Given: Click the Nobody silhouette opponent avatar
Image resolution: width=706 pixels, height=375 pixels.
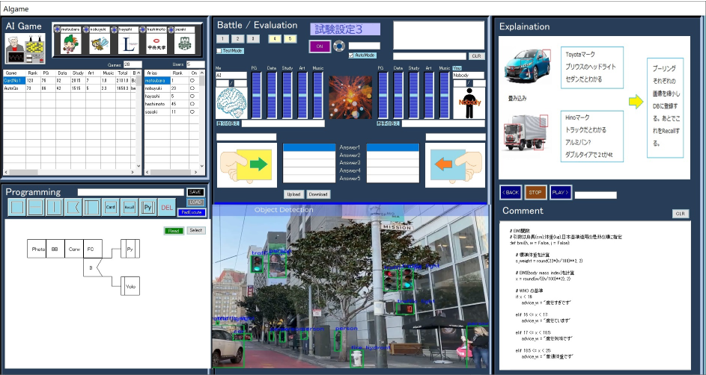Looking at the screenshot, I should coord(469,103).
